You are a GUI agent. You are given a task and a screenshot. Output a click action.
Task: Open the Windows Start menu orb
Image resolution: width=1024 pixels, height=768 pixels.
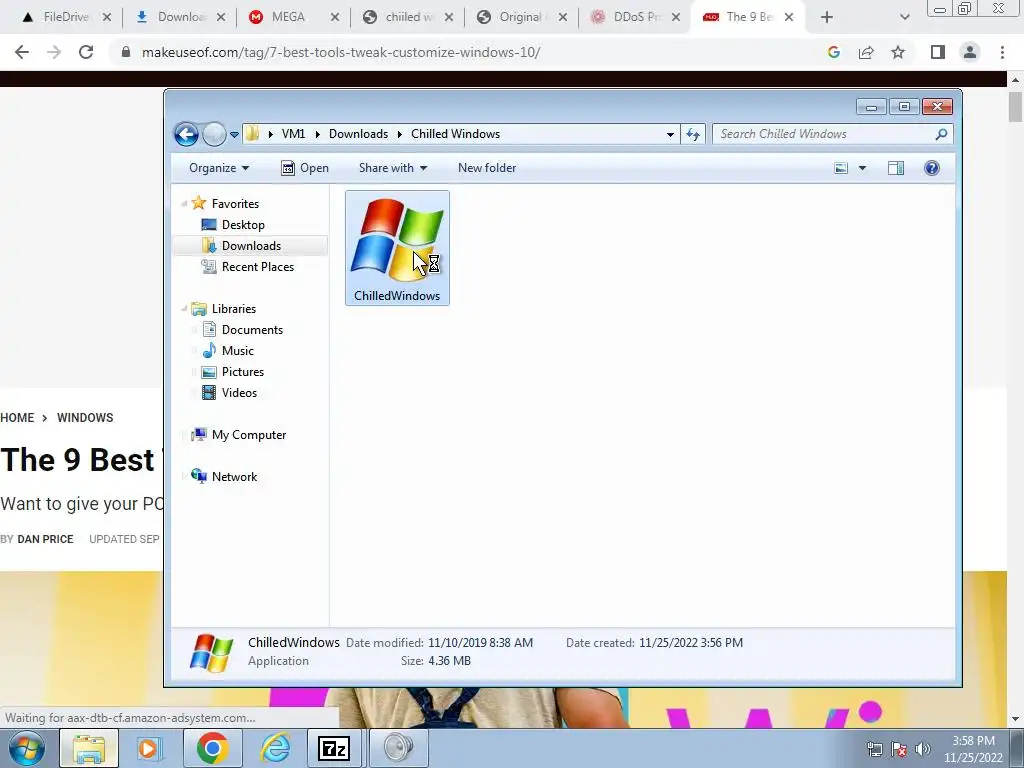(x=27, y=748)
